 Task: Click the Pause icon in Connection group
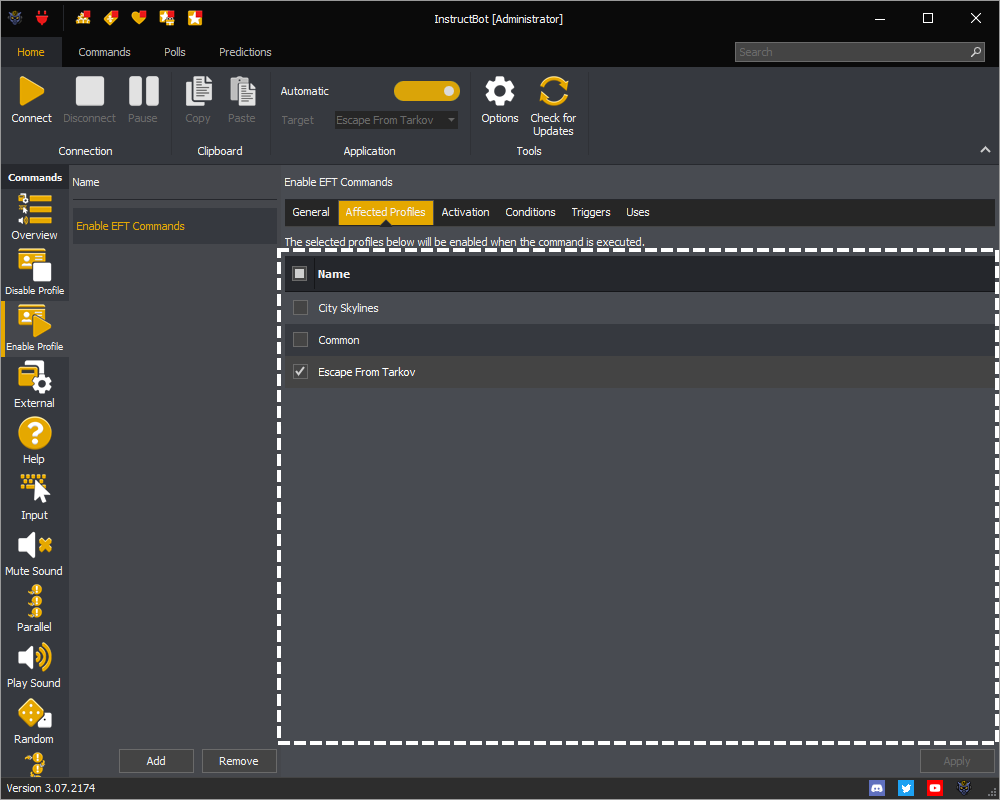pos(143,91)
